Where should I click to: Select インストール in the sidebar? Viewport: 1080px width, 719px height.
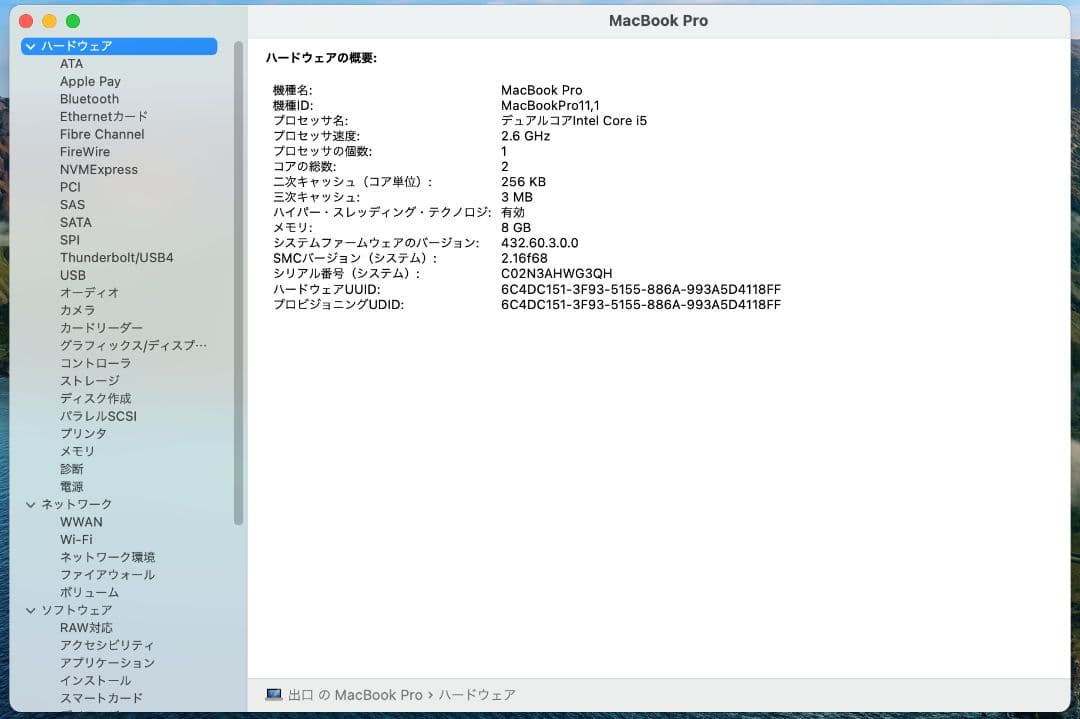pos(96,680)
